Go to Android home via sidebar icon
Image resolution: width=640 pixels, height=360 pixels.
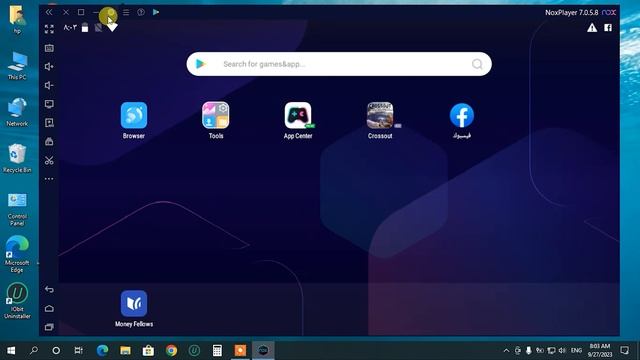49,308
